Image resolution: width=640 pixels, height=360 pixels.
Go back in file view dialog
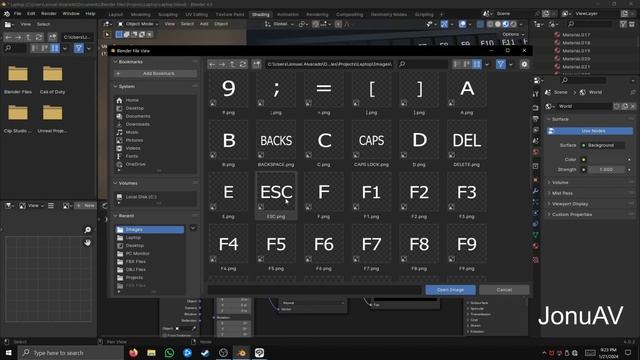[212, 64]
